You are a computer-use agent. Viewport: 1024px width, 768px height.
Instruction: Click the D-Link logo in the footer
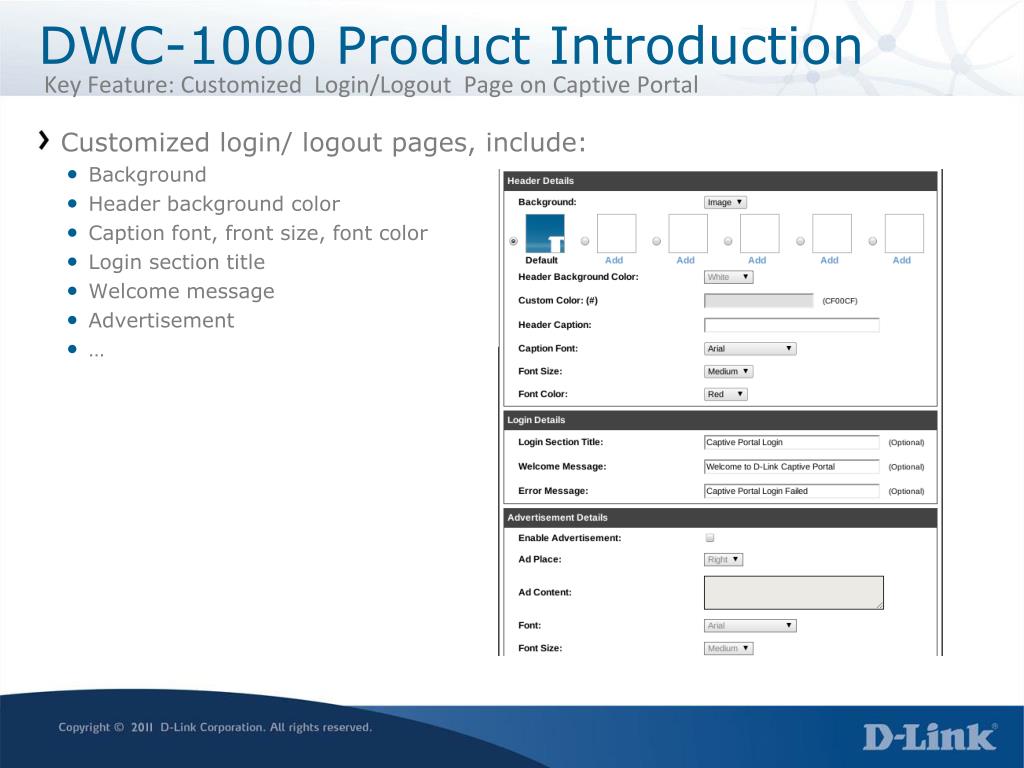point(930,737)
